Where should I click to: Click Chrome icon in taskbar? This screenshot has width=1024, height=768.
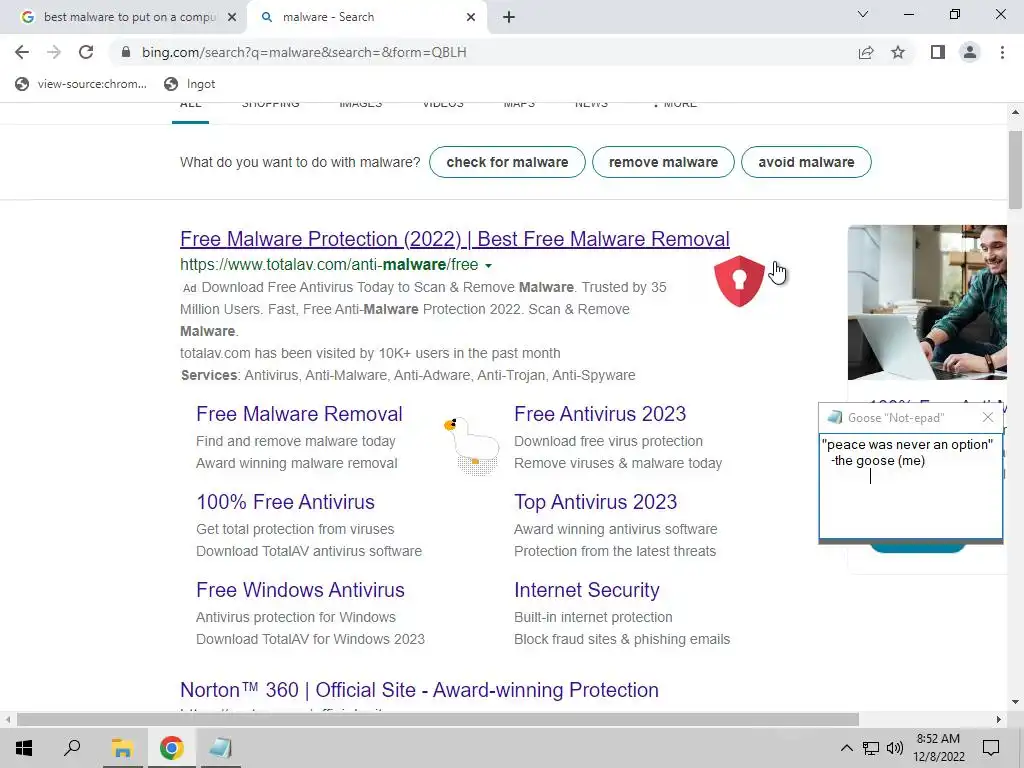171,748
